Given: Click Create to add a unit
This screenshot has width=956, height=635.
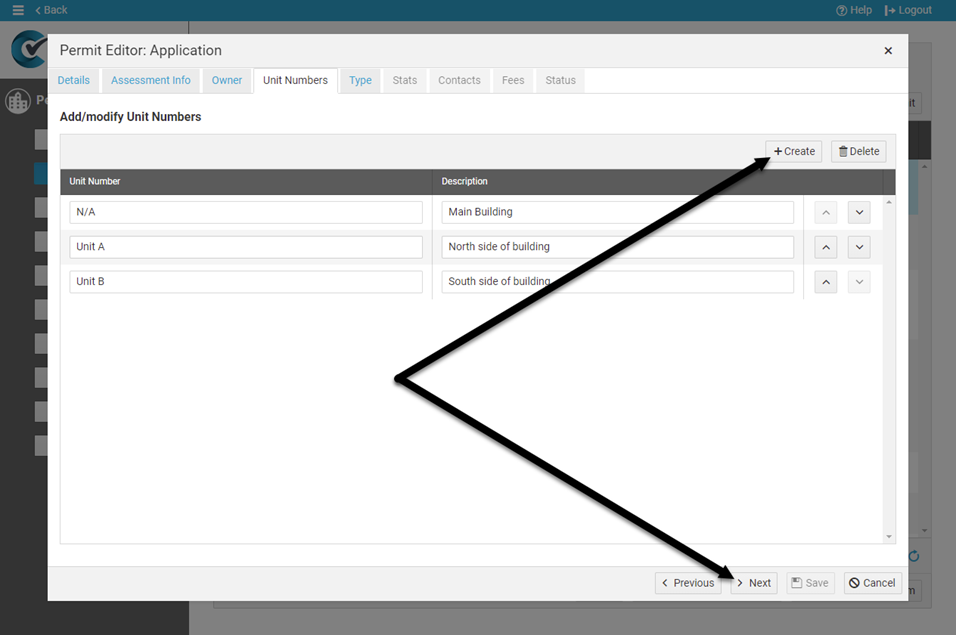Looking at the screenshot, I should click(794, 151).
